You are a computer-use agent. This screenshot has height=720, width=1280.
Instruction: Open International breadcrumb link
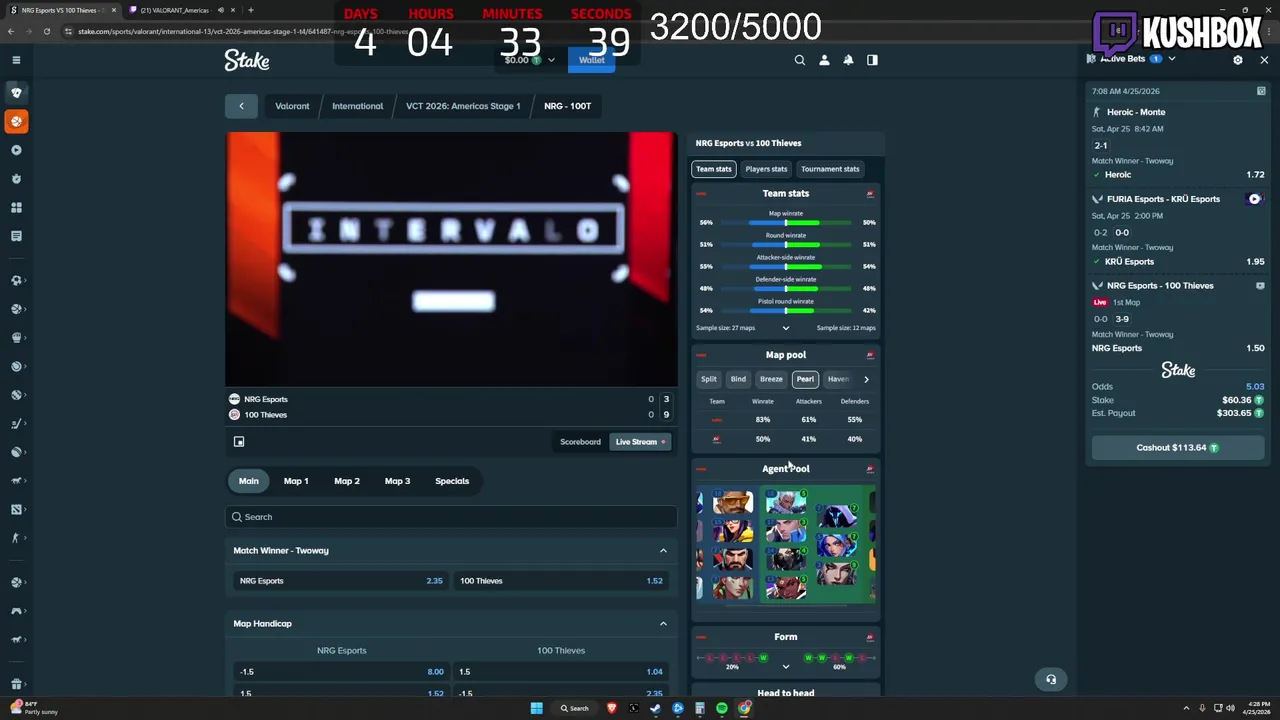point(357,106)
